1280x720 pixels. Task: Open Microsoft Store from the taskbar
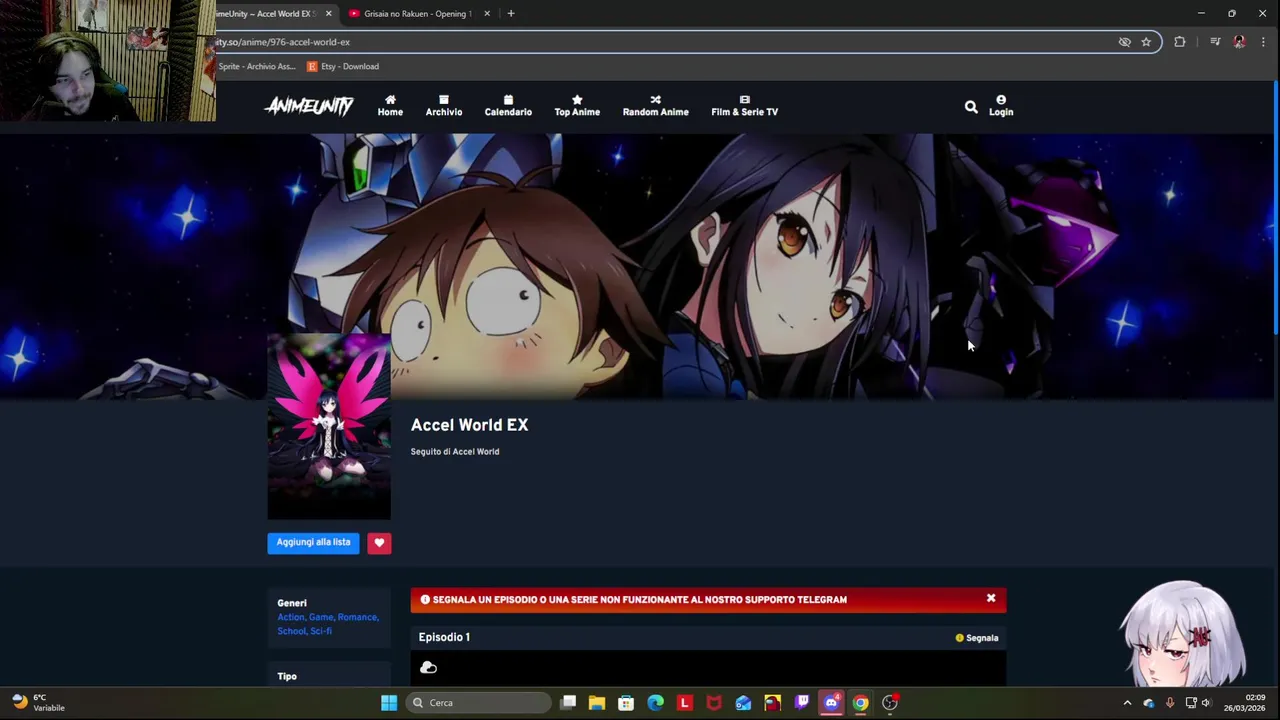[x=626, y=703]
